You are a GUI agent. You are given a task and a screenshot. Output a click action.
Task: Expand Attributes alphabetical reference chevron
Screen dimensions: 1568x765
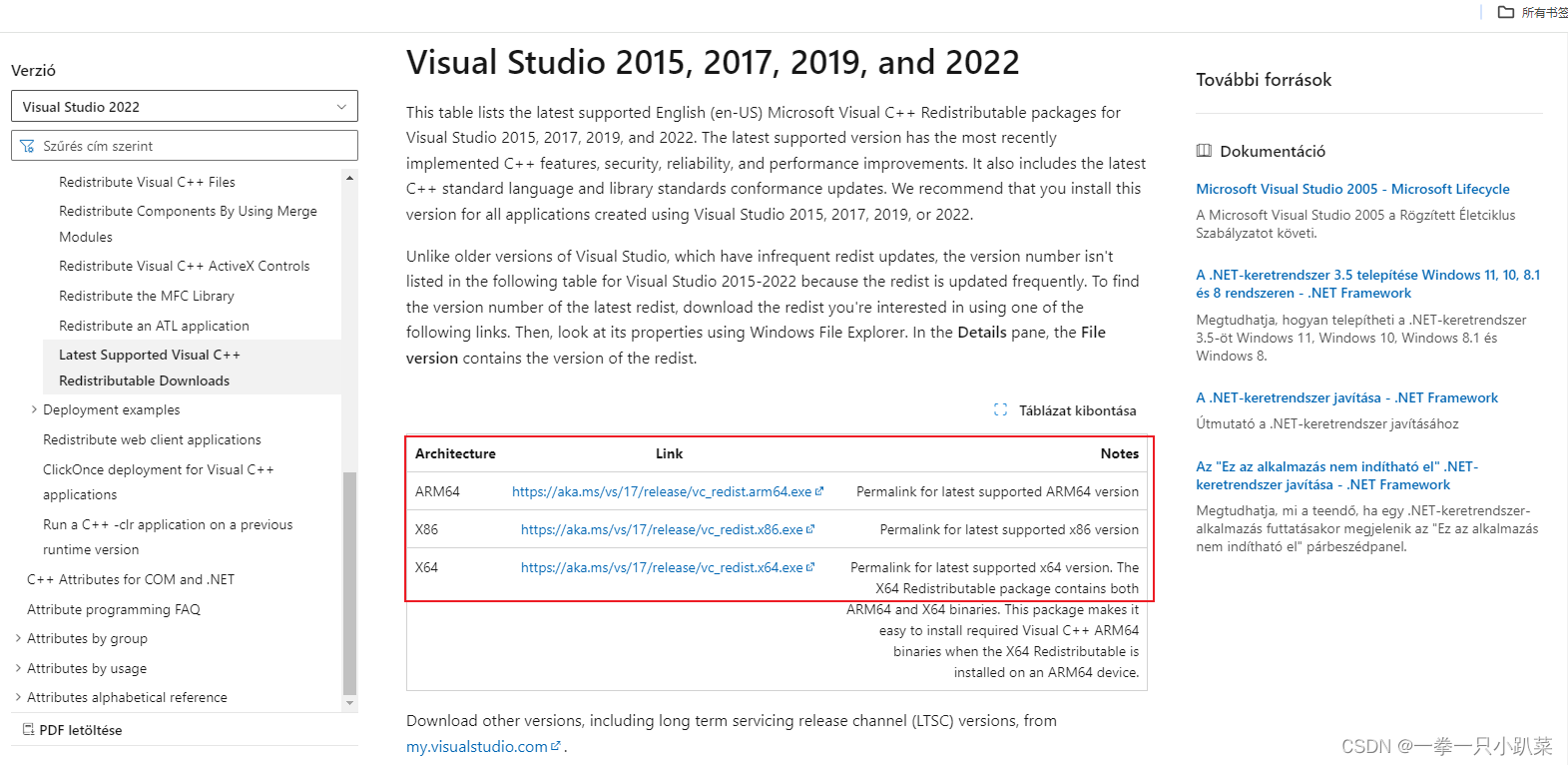click(18, 697)
